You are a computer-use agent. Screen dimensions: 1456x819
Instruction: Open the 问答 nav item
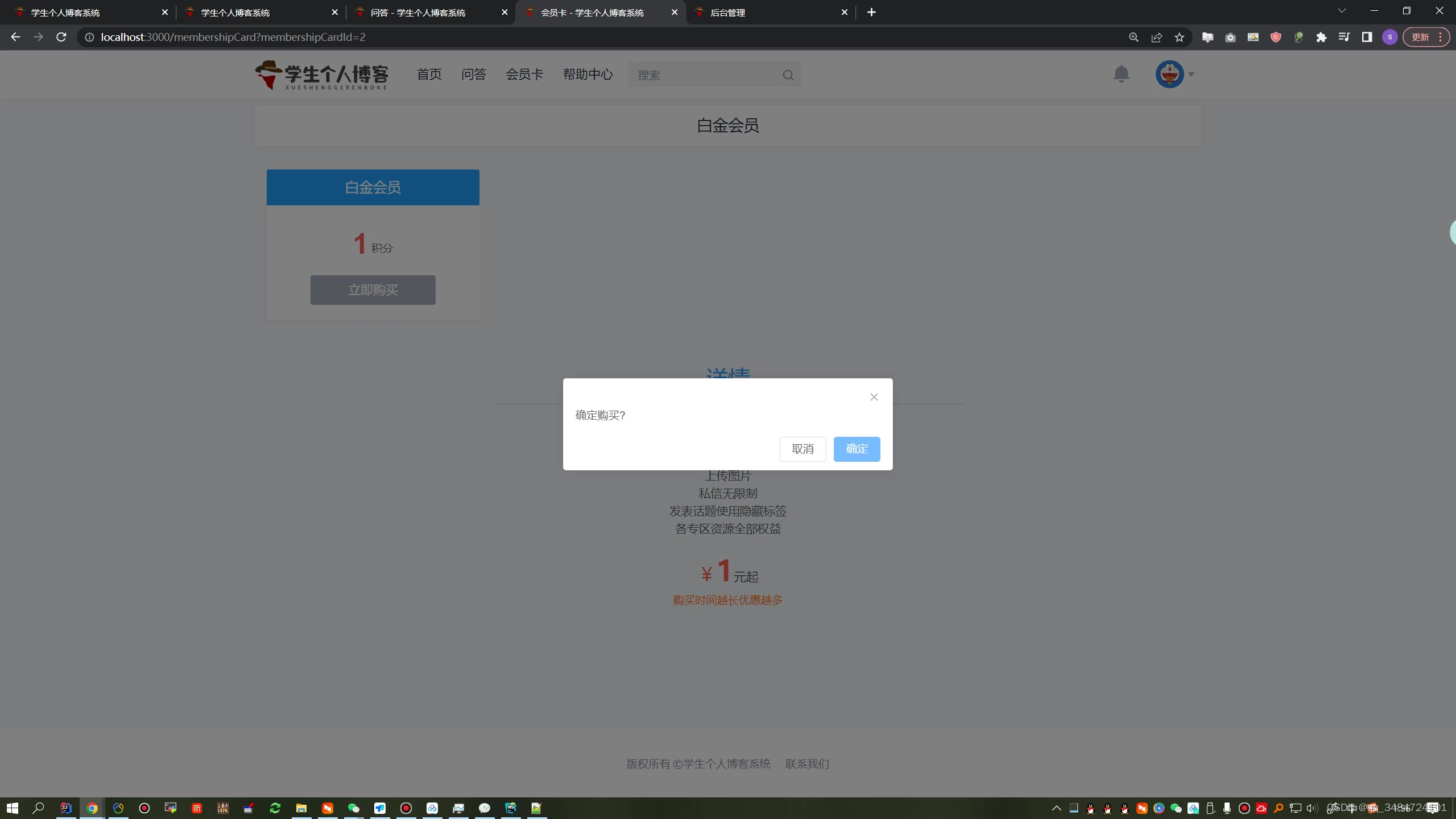473,75
